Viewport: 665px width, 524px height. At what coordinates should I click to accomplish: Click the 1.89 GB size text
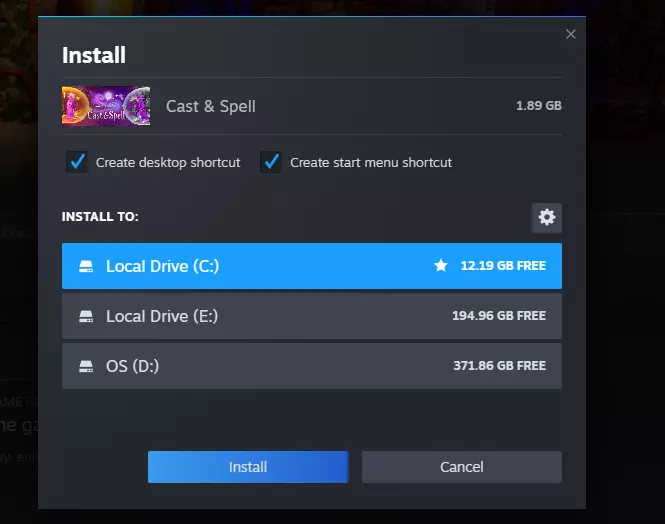(539, 106)
